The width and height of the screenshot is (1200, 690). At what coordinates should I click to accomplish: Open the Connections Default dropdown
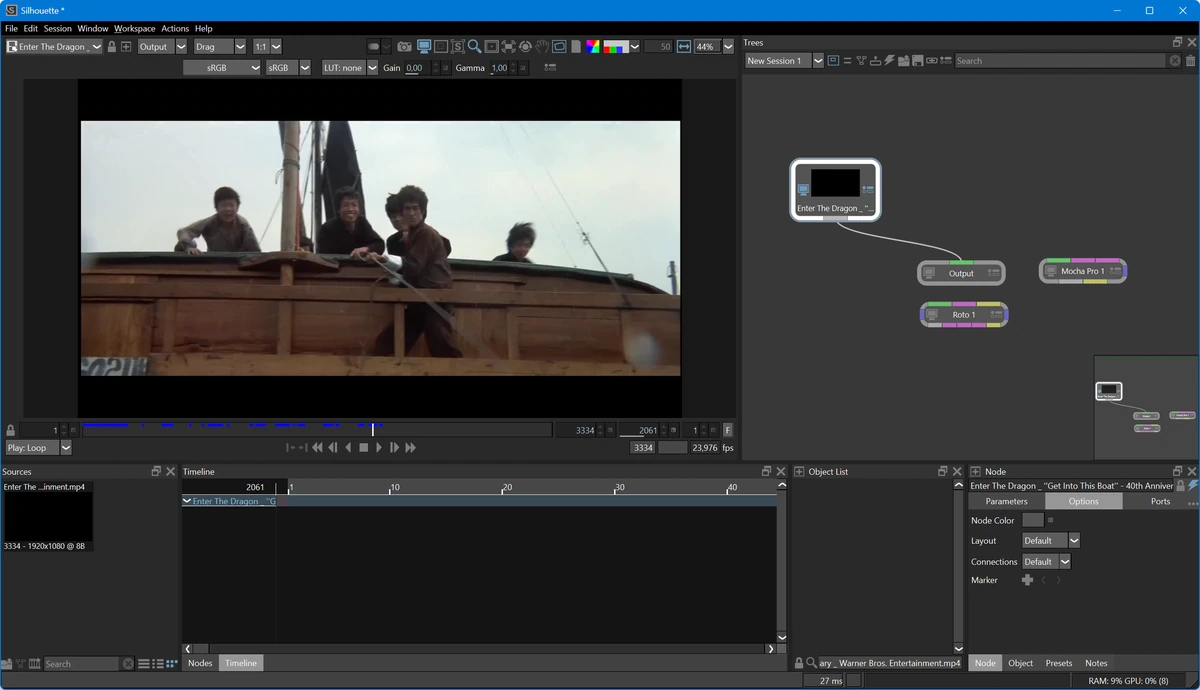[1046, 562]
